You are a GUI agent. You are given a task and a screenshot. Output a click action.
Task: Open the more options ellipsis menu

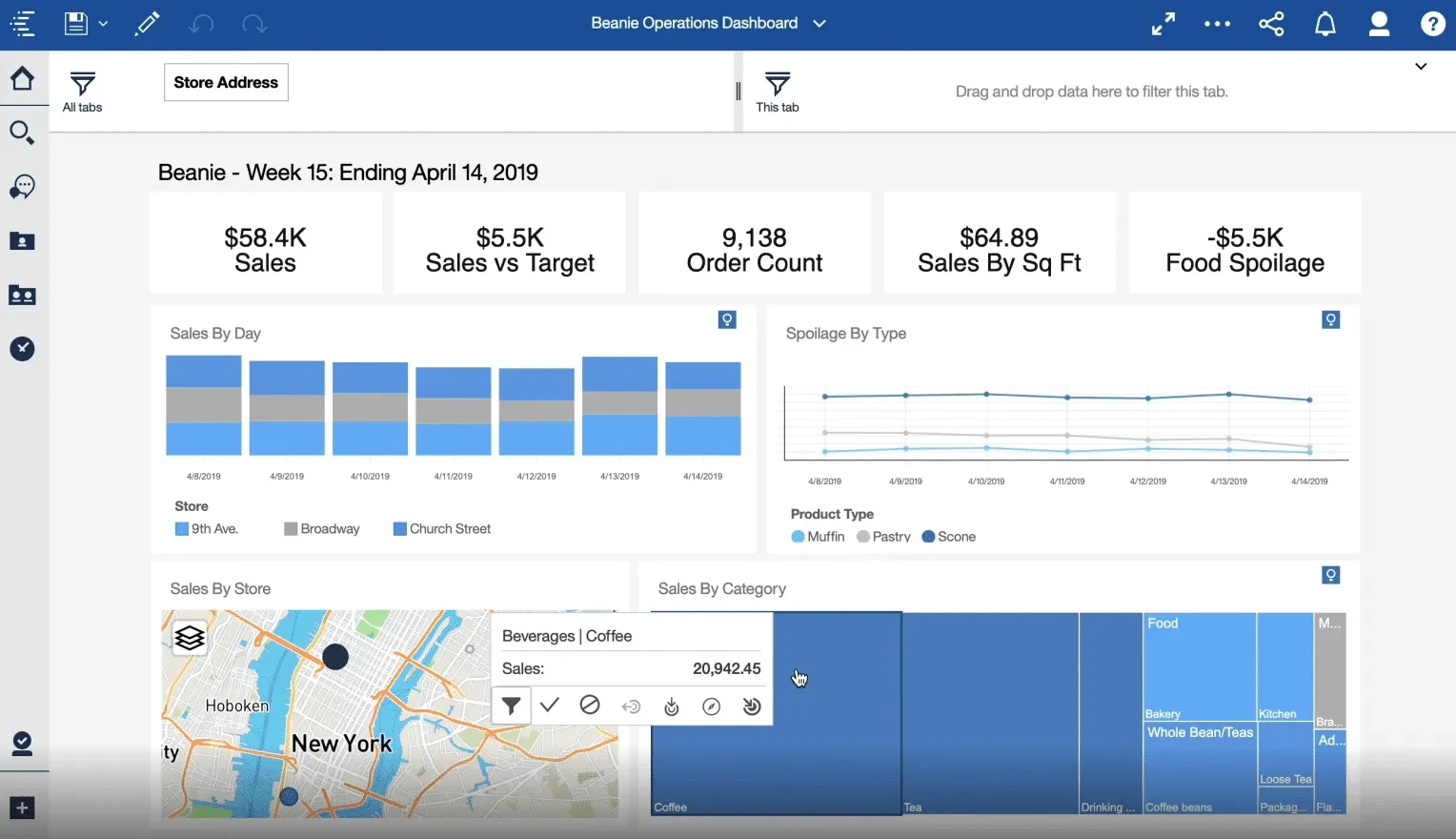pos(1217,24)
